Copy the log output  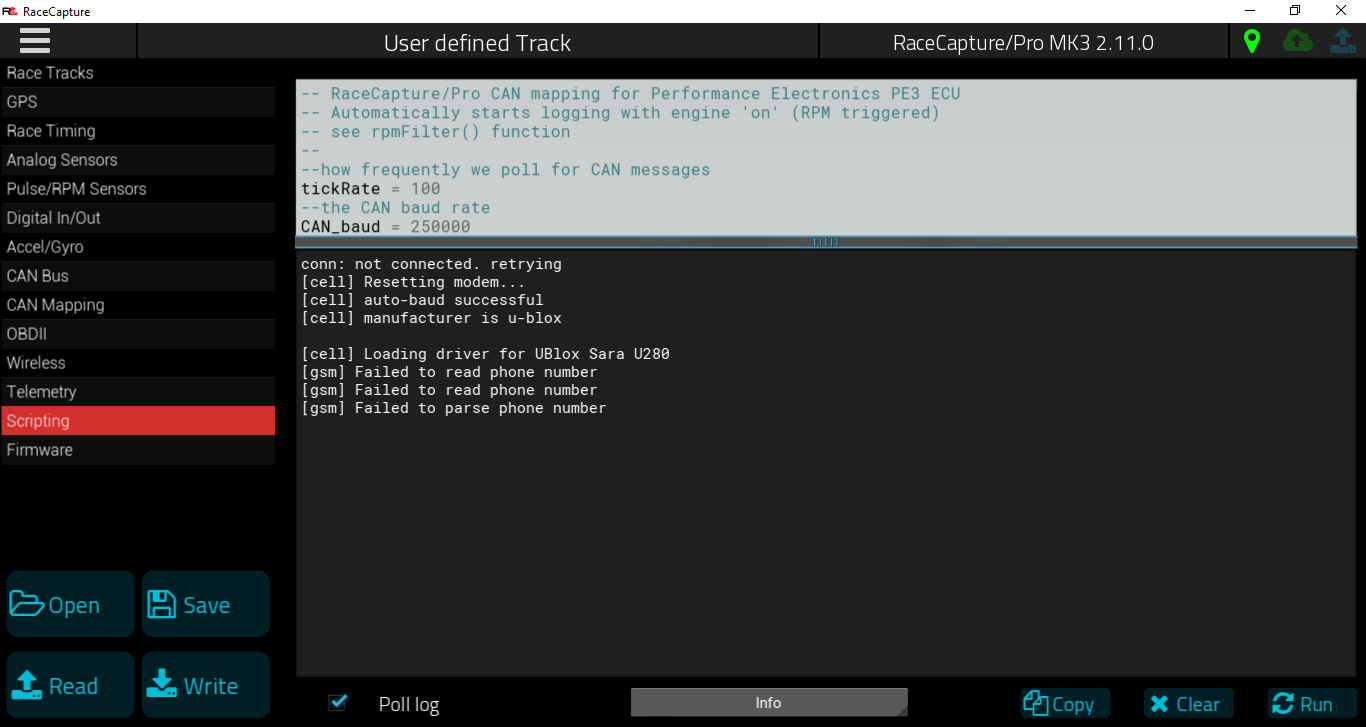(x=1065, y=704)
